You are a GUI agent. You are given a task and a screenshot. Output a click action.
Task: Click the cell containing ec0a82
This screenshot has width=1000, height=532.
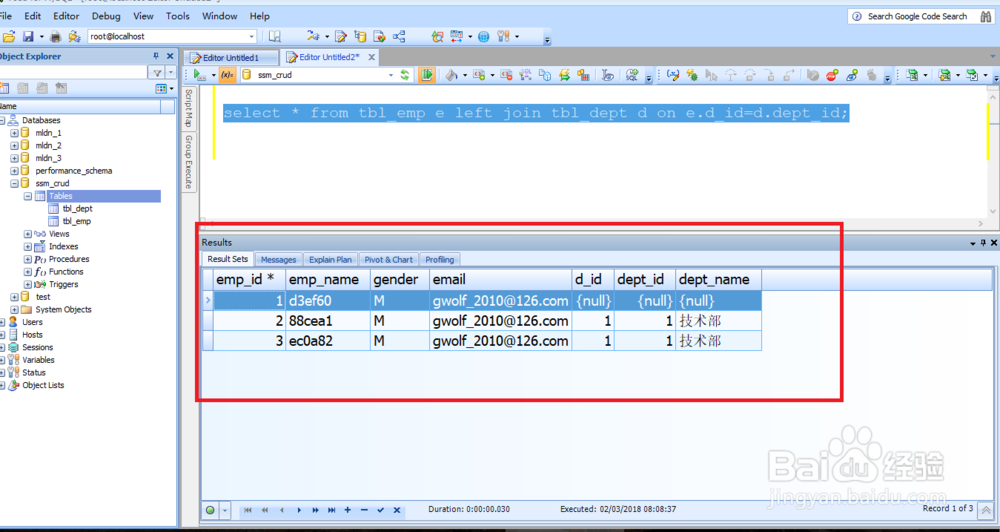pos(327,341)
